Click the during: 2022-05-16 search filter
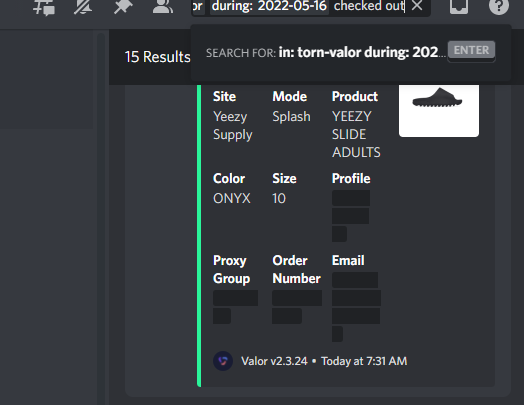The image size is (524, 405). click(269, 6)
